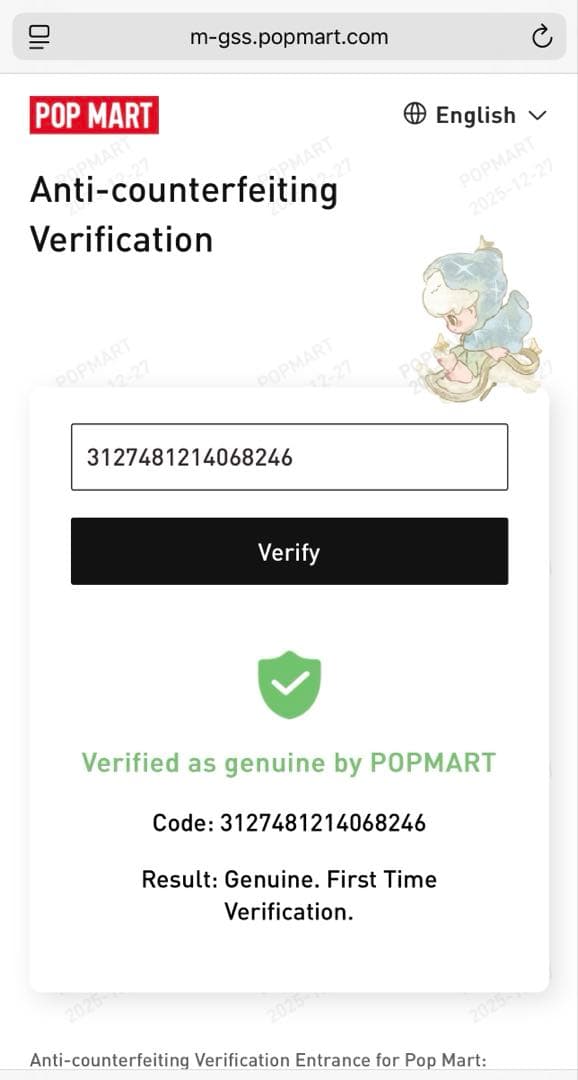Click the 'Result: Genuine. First Time' text
578x1080 pixels.
pyautogui.click(x=289, y=880)
